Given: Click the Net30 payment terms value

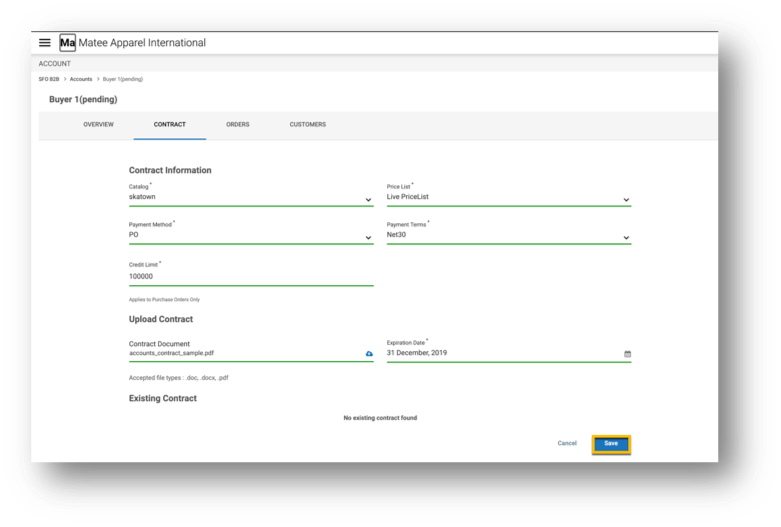Looking at the screenshot, I should 396,235.
